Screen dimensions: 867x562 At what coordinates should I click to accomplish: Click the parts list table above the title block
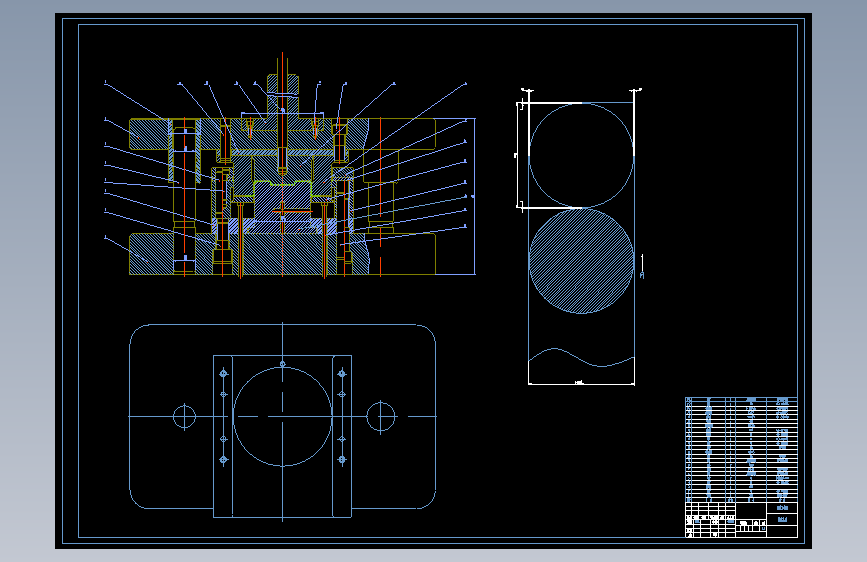[x=741, y=449]
